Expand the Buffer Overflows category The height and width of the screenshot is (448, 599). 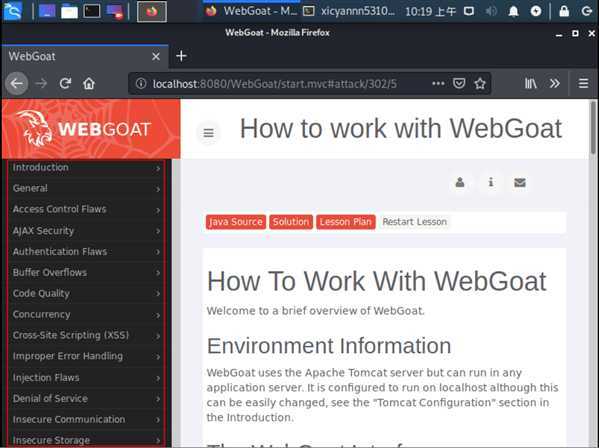coord(87,273)
